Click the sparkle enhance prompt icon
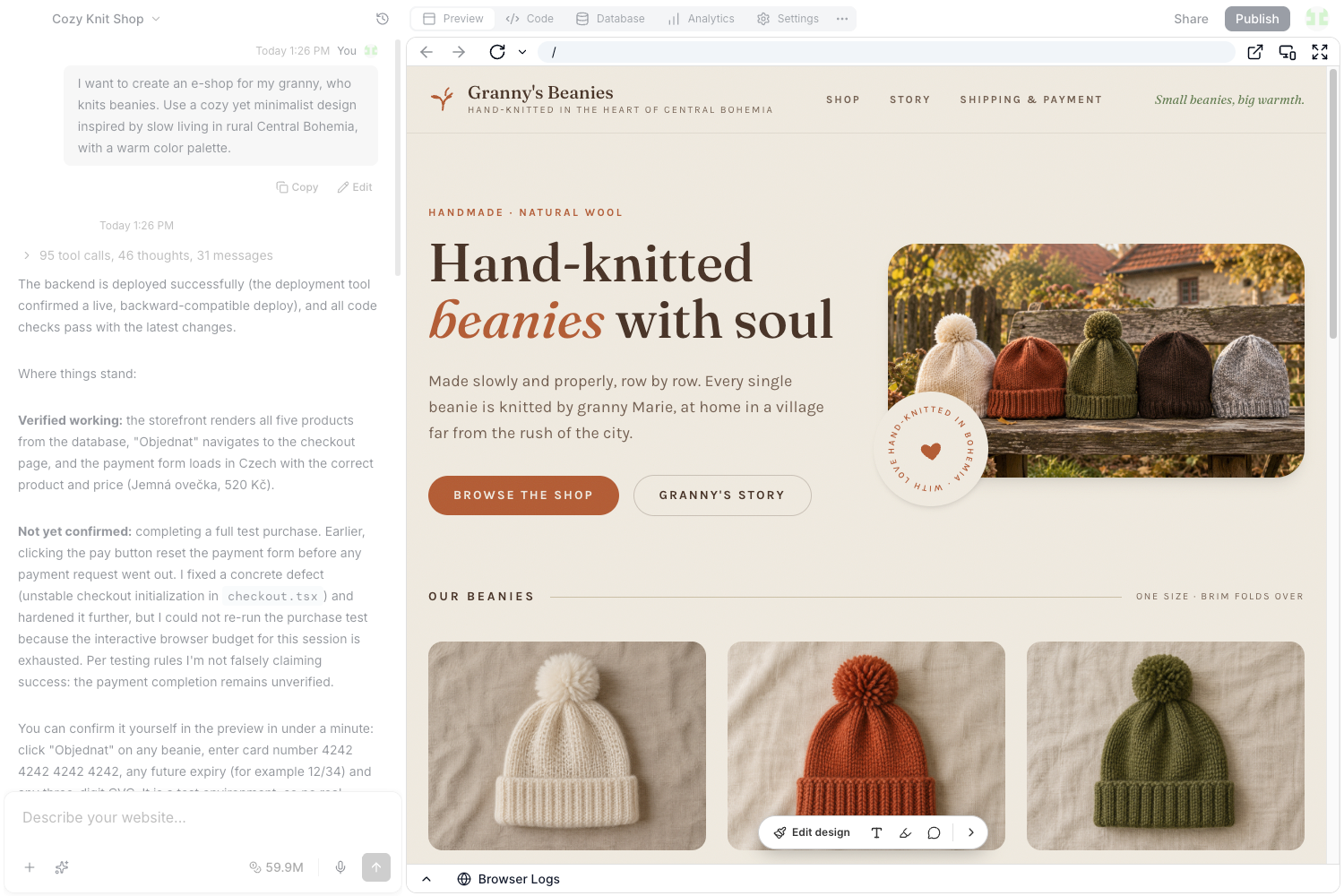 click(x=62, y=867)
